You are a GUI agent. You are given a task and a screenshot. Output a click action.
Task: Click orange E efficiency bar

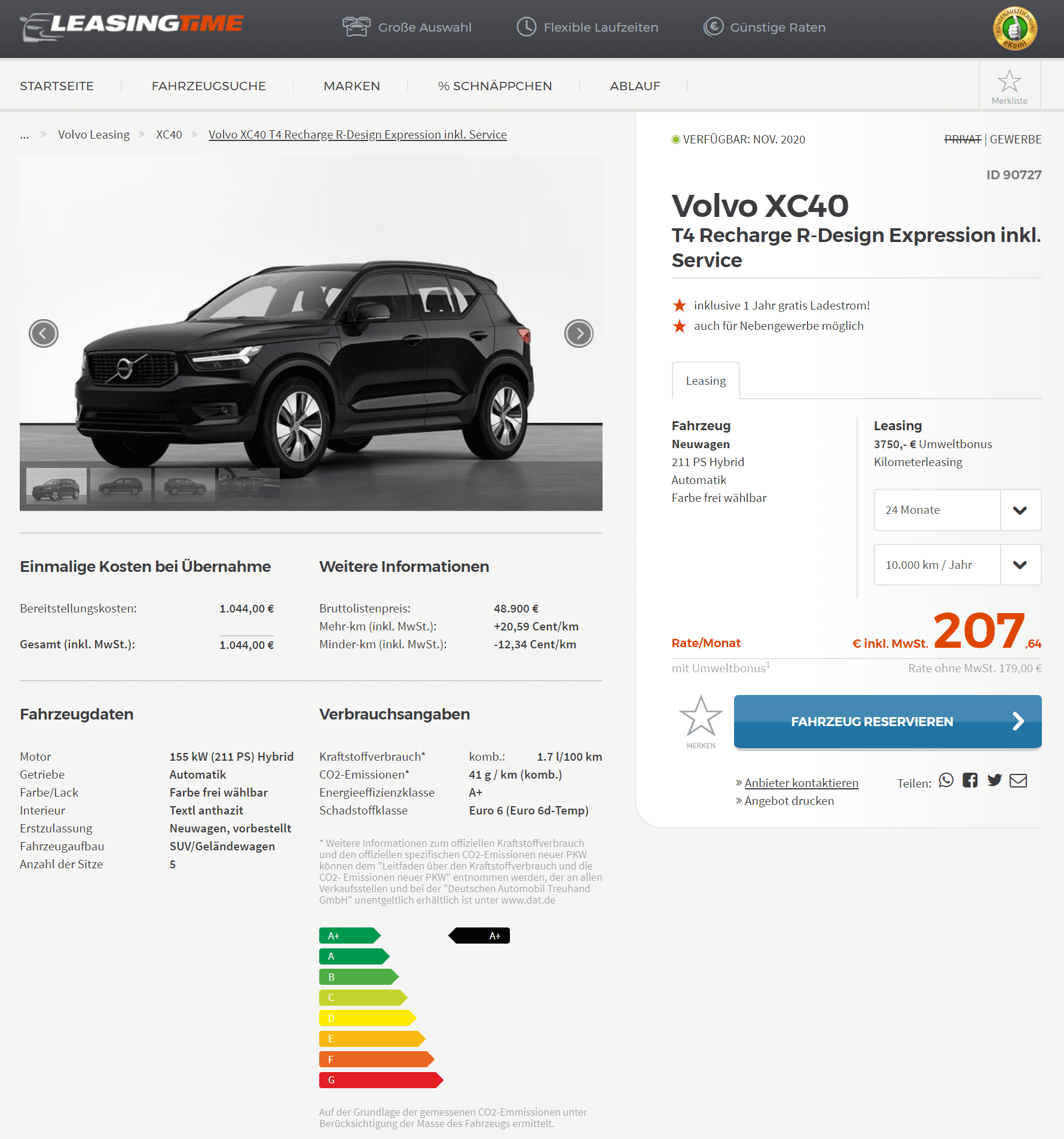372,1039
